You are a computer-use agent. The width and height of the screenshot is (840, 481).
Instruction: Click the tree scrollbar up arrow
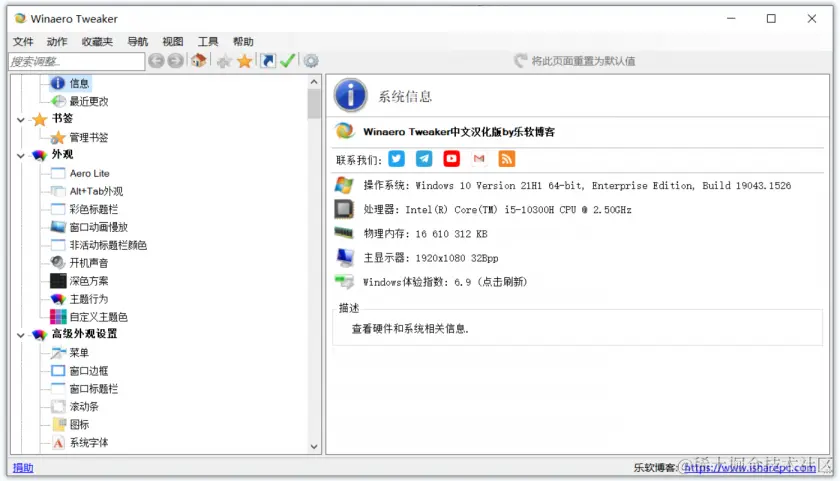pos(314,82)
